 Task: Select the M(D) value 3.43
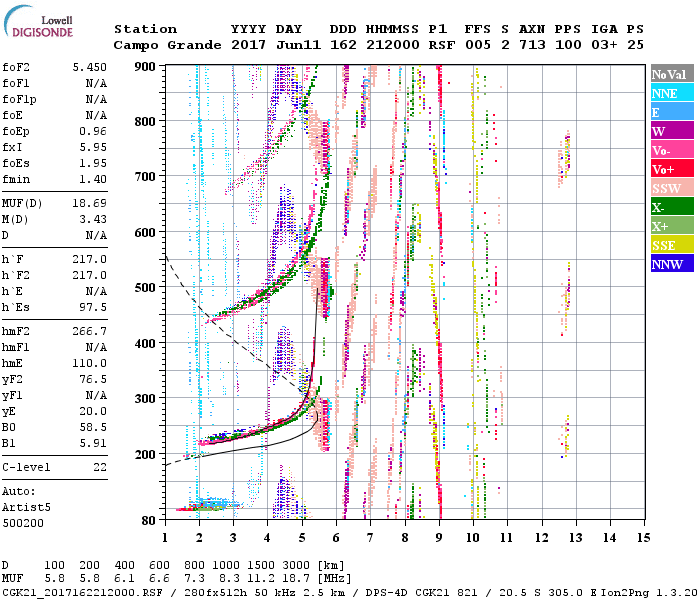tap(93, 220)
